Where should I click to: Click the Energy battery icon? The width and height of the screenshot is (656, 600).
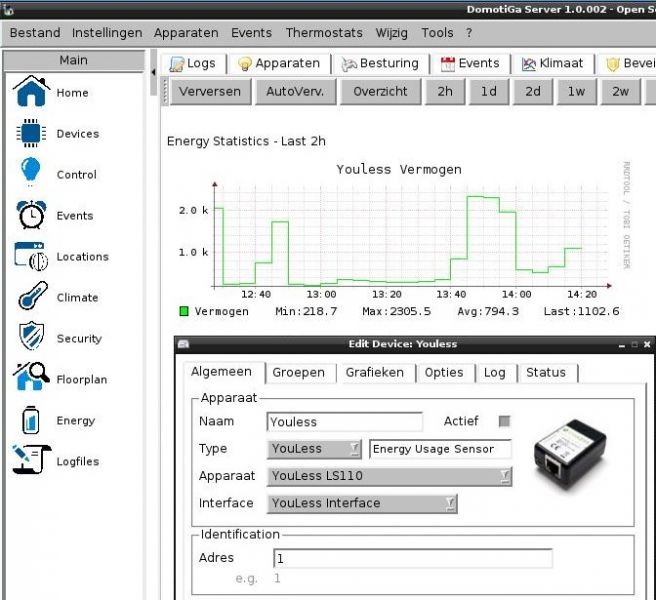coord(32,420)
